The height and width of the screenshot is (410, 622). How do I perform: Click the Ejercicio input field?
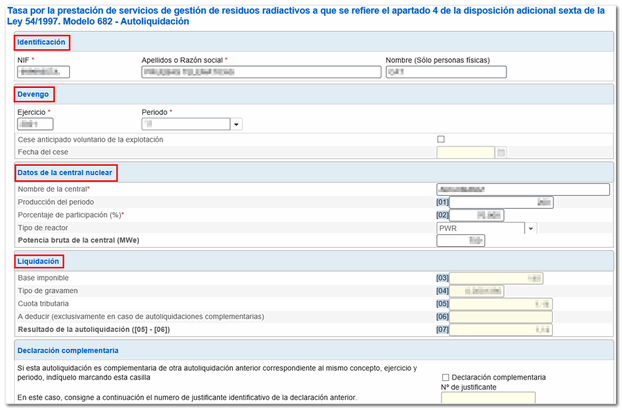tap(48, 125)
